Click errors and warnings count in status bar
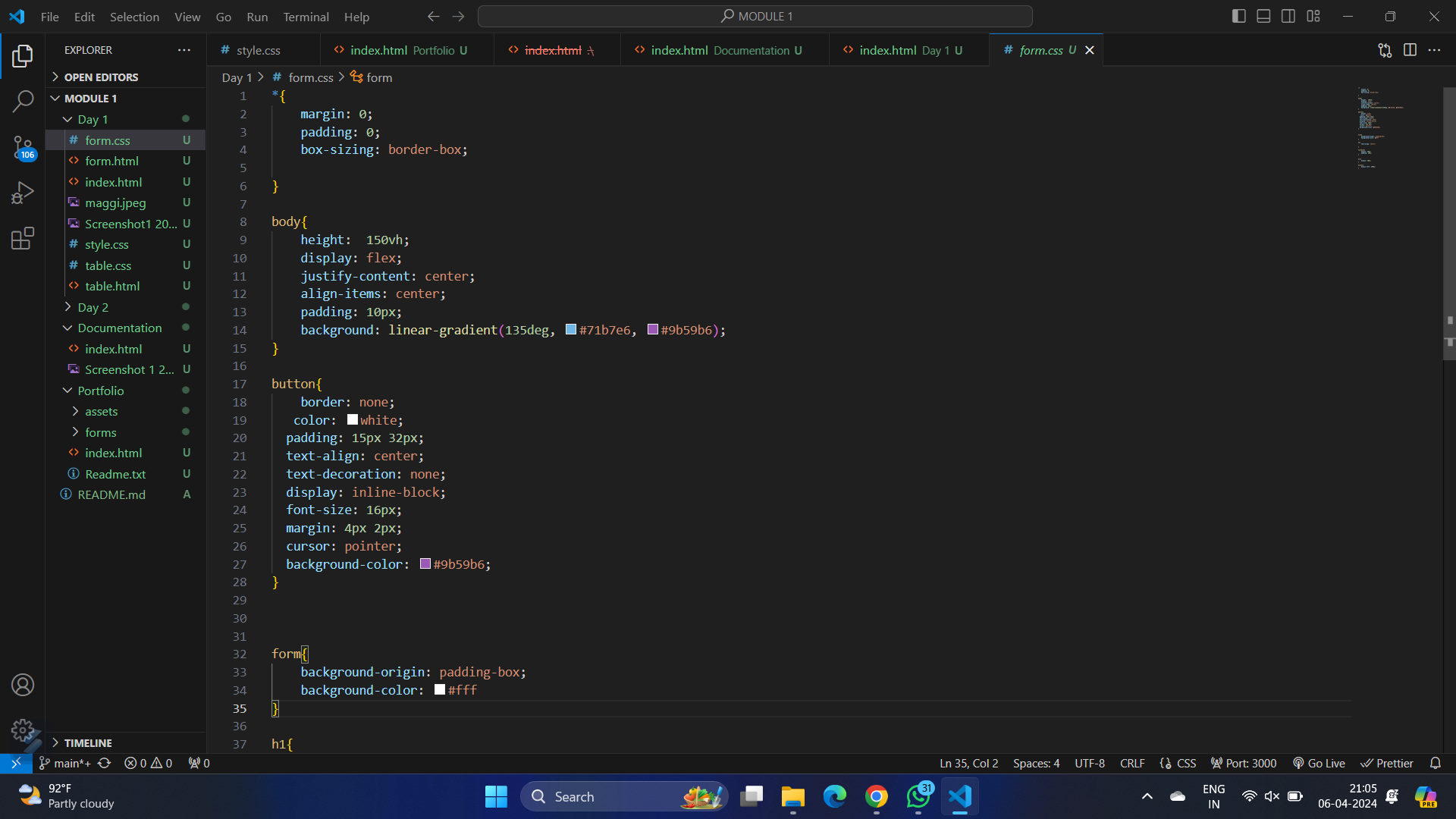Image resolution: width=1456 pixels, height=819 pixels. [x=149, y=763]
